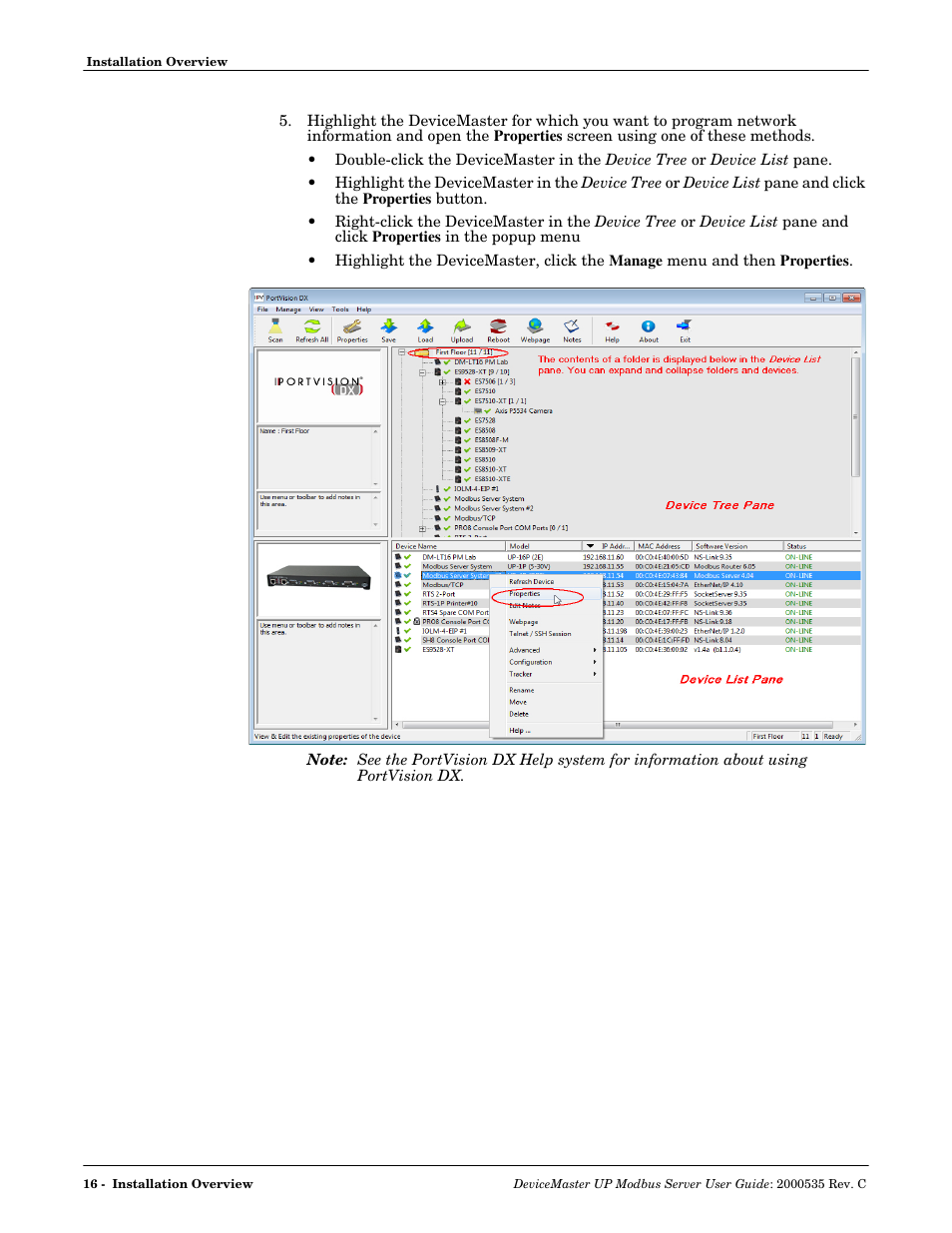Click the Save toolbar icon

[x=389, y=330]
